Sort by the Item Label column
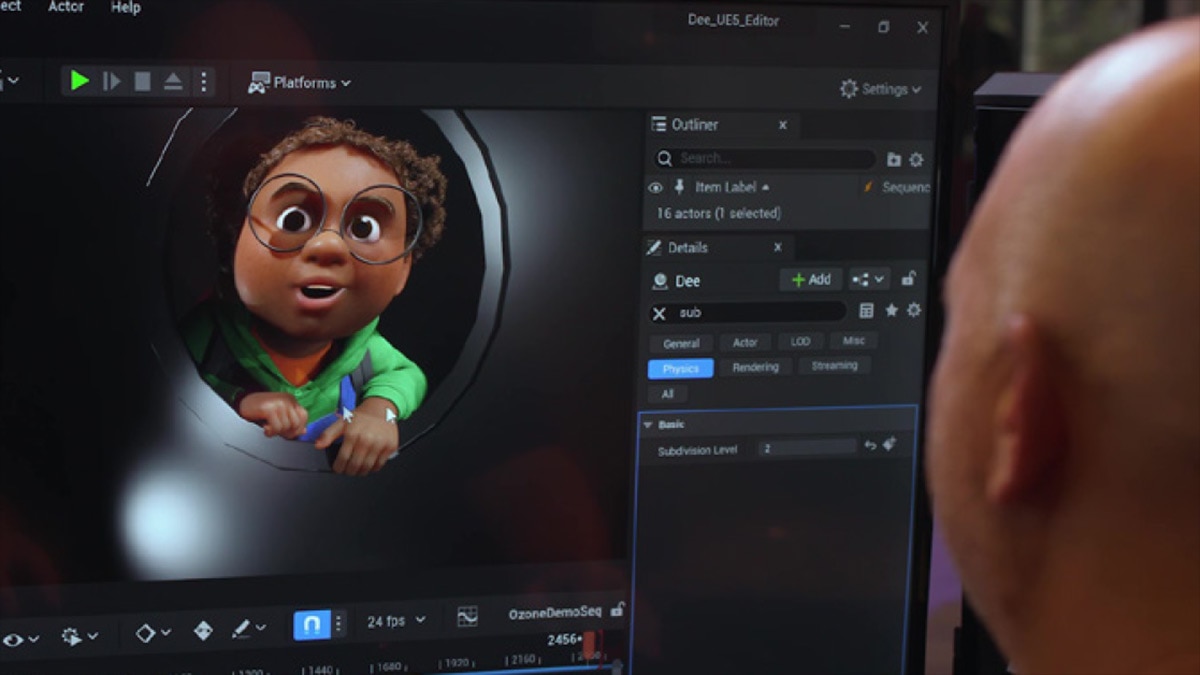Image resolution: width=1200 pixels, height=675 pixels. 732,187
